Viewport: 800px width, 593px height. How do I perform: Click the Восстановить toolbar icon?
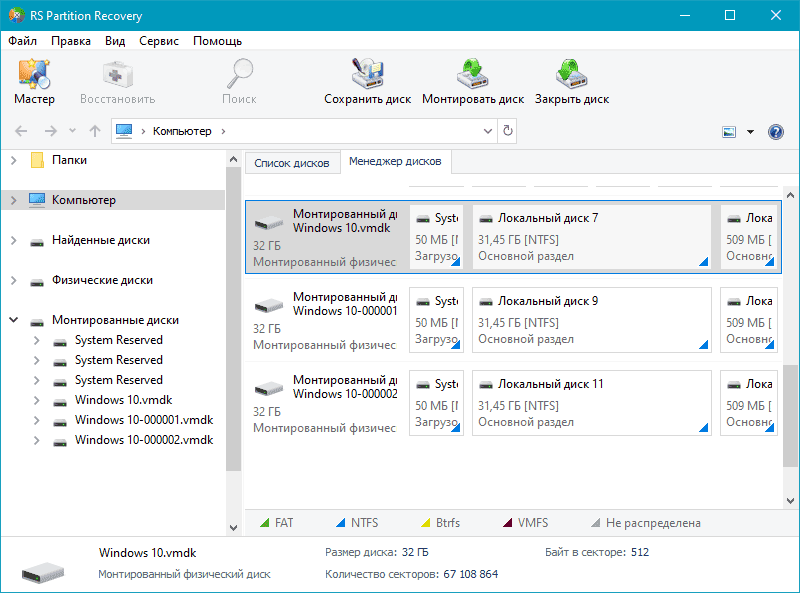[117, 75]
